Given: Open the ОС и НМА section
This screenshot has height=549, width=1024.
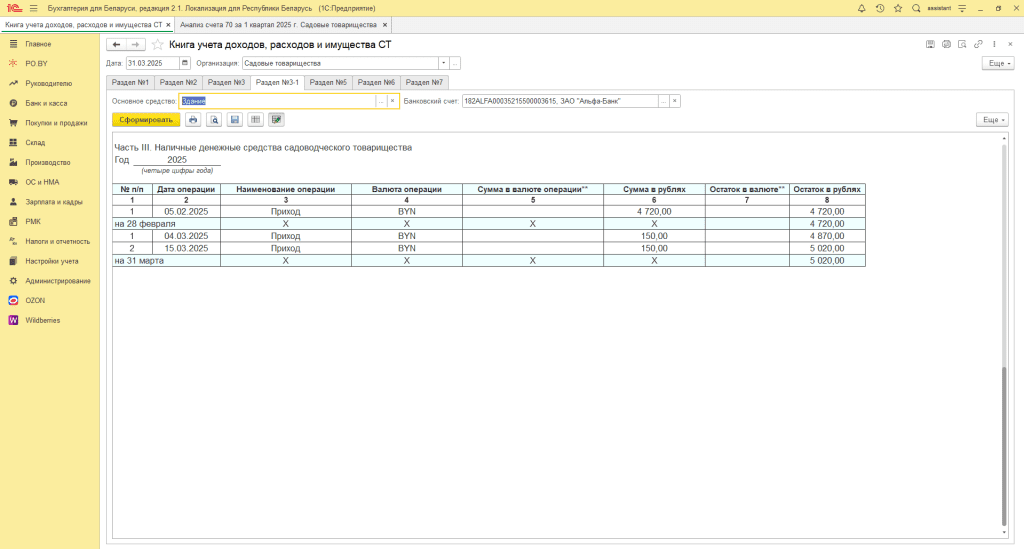Looking at the screenshot, I should click(x=50, y=182).
